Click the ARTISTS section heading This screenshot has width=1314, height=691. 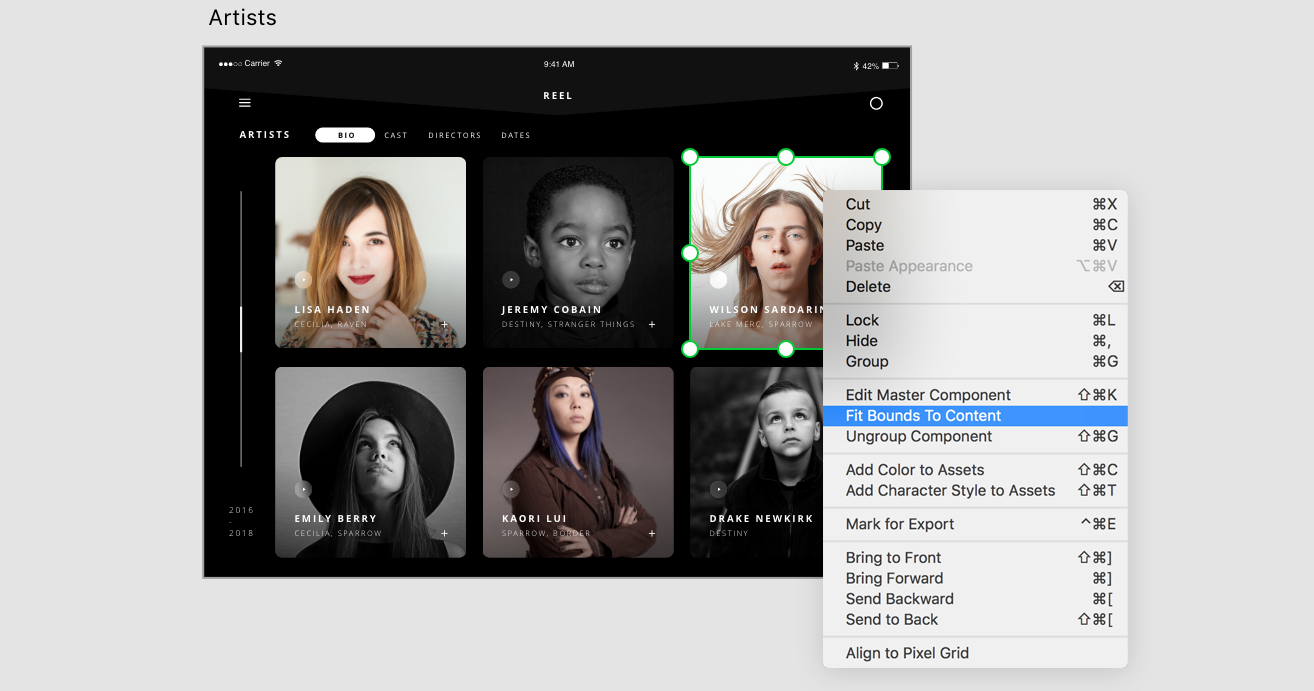(x=265, y=135)
